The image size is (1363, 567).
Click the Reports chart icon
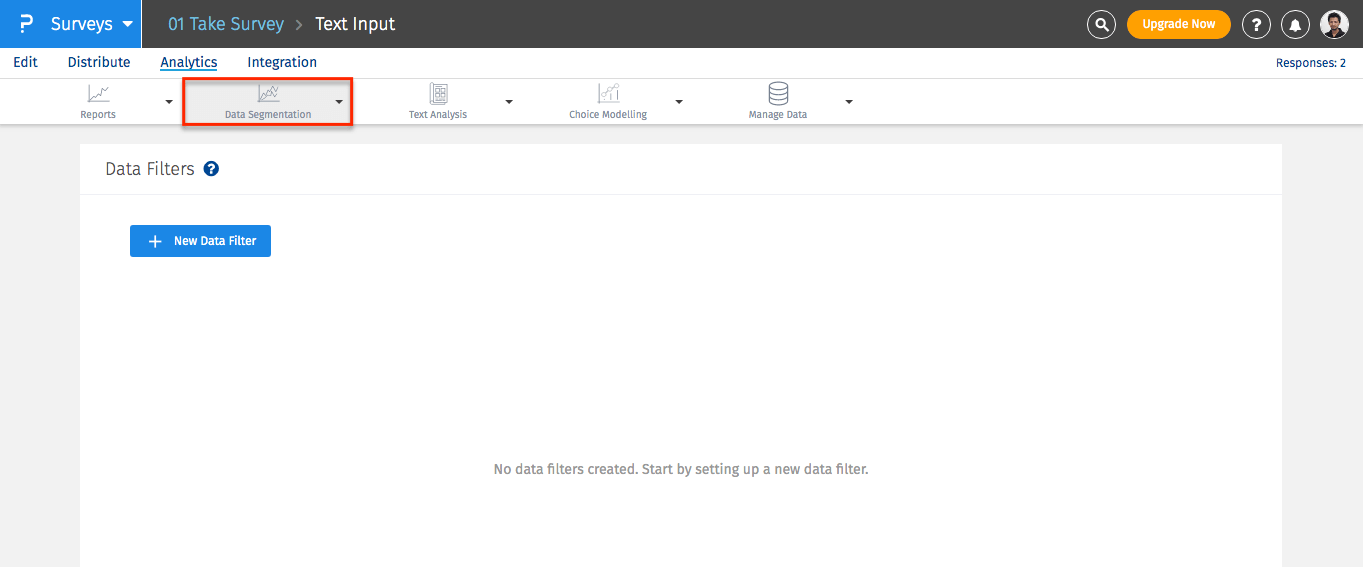tap(98, 94)
